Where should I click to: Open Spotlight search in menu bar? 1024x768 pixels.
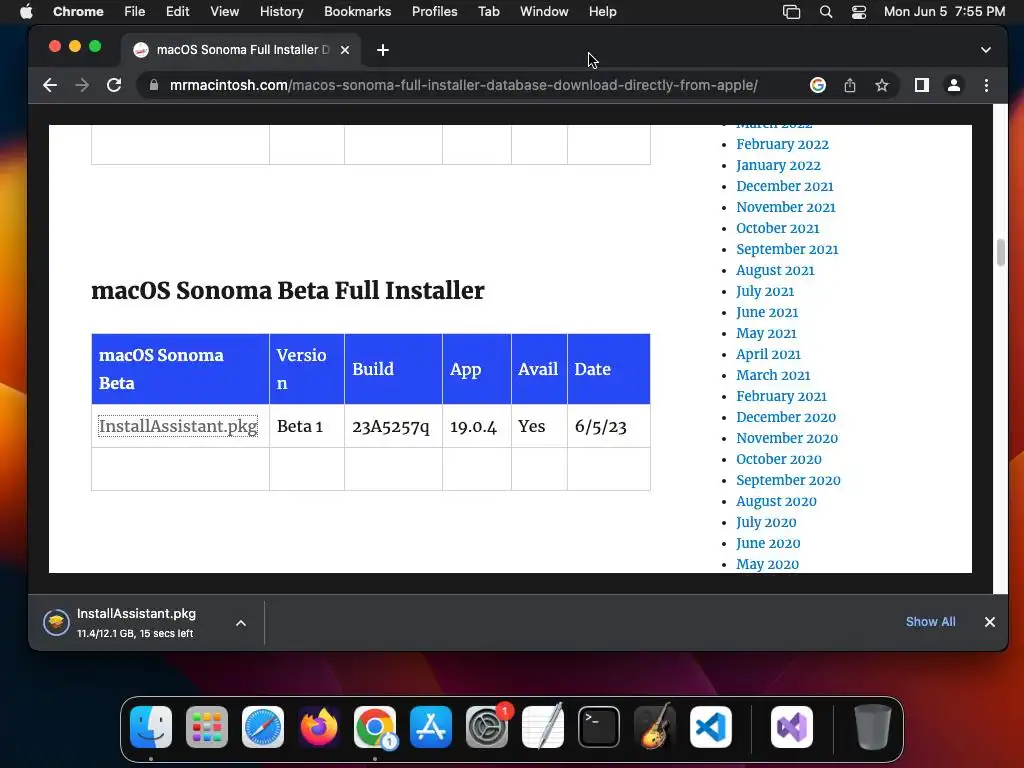825,12
